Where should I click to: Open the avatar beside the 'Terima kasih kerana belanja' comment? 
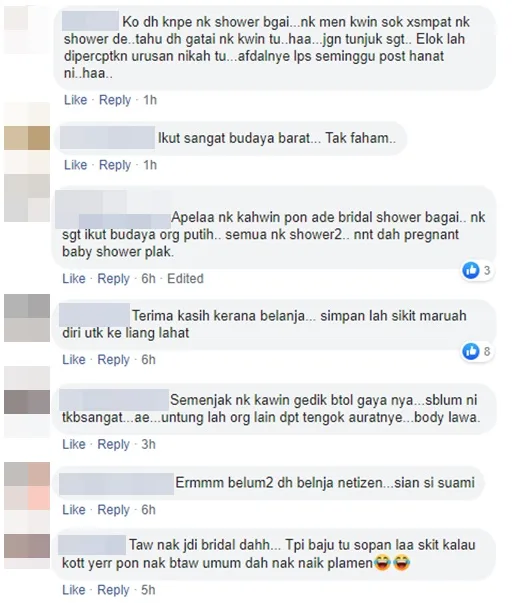click(x=27, y=318)
